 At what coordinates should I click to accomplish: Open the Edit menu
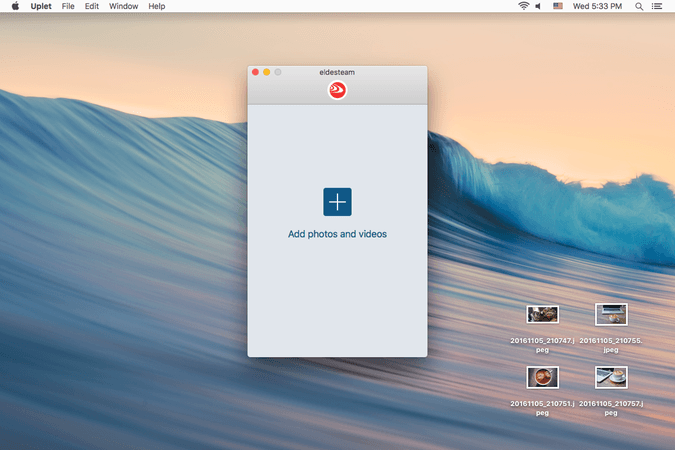tap(92, 6)
